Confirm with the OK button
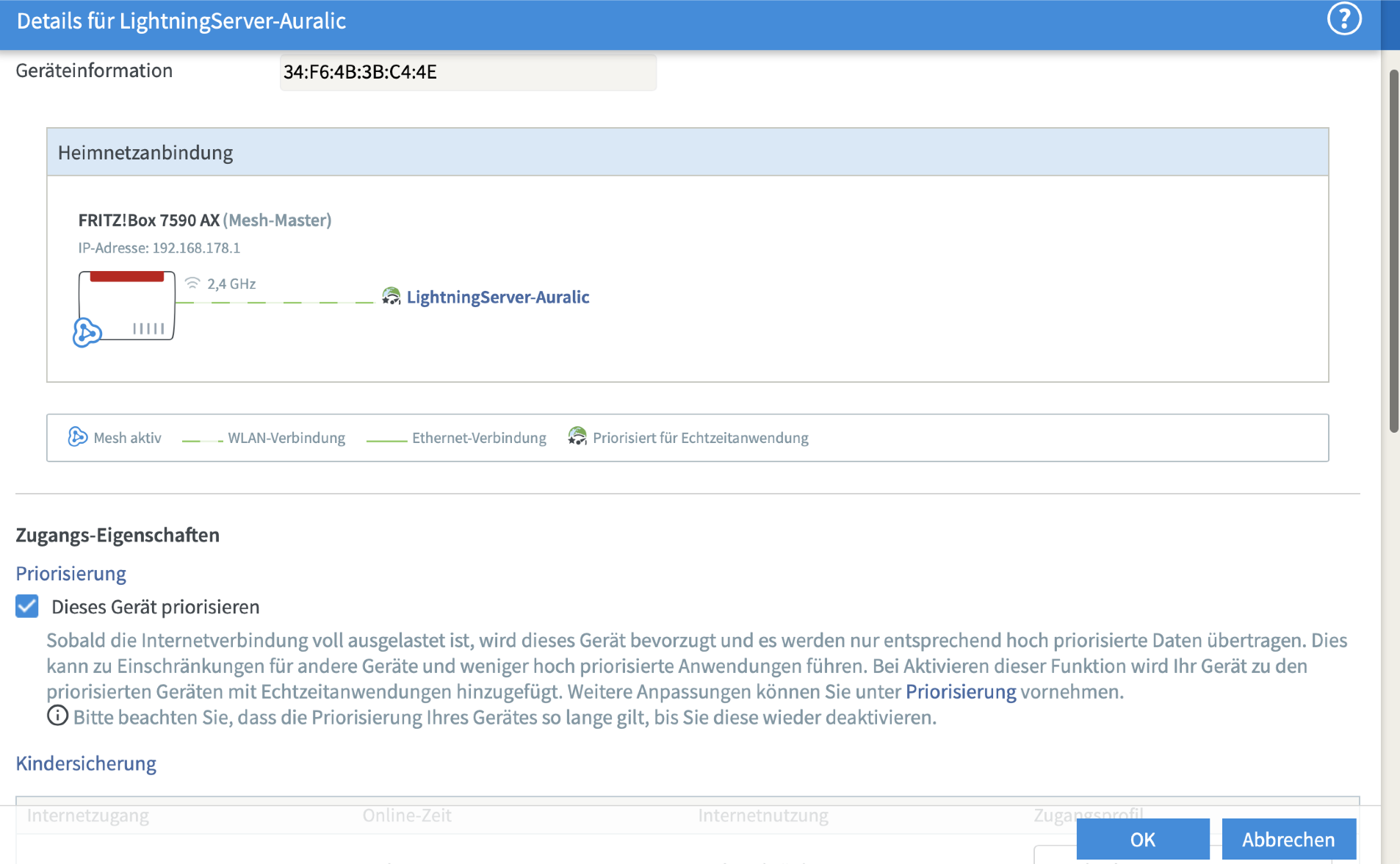The height and width of the screenshot is (864, 1400). click(1142, 839)
